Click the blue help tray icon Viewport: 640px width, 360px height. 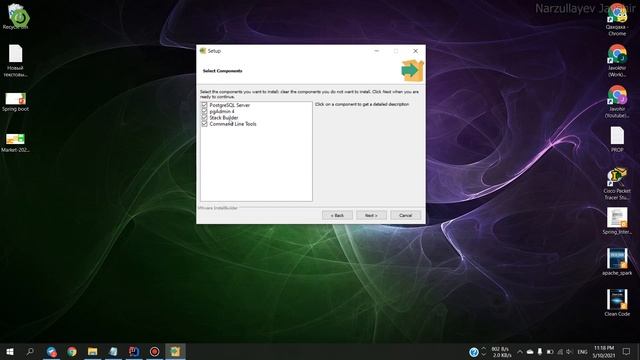tap(473, 352)
